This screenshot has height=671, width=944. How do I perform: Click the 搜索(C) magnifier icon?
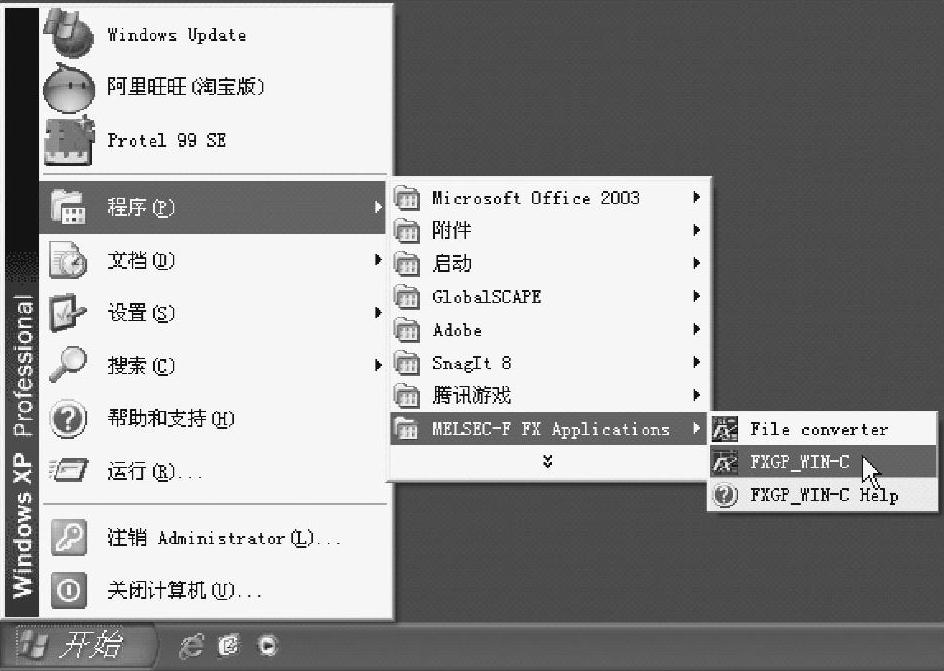coord(68,364)
